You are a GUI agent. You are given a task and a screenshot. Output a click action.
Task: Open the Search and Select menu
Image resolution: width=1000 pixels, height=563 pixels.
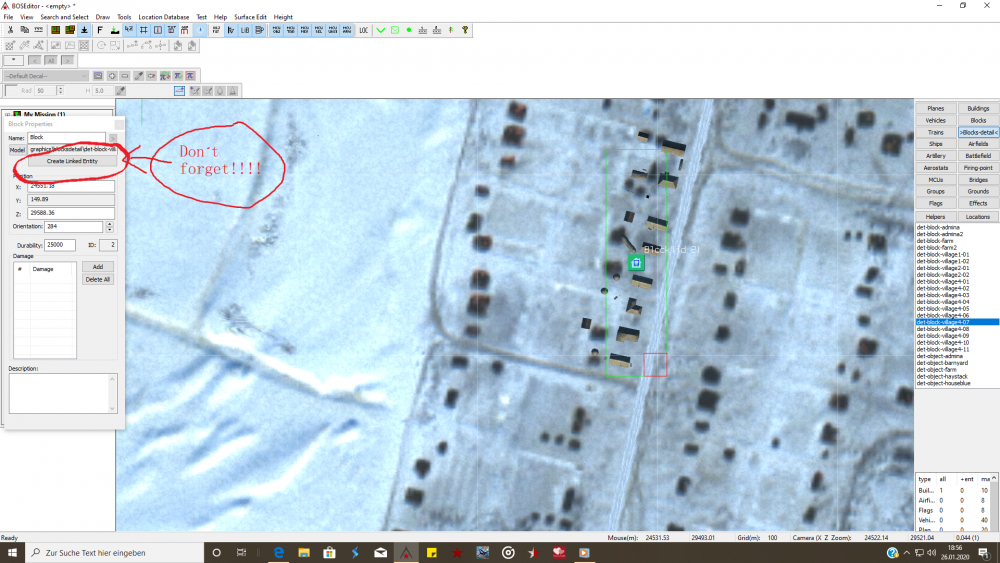(64, 17)
